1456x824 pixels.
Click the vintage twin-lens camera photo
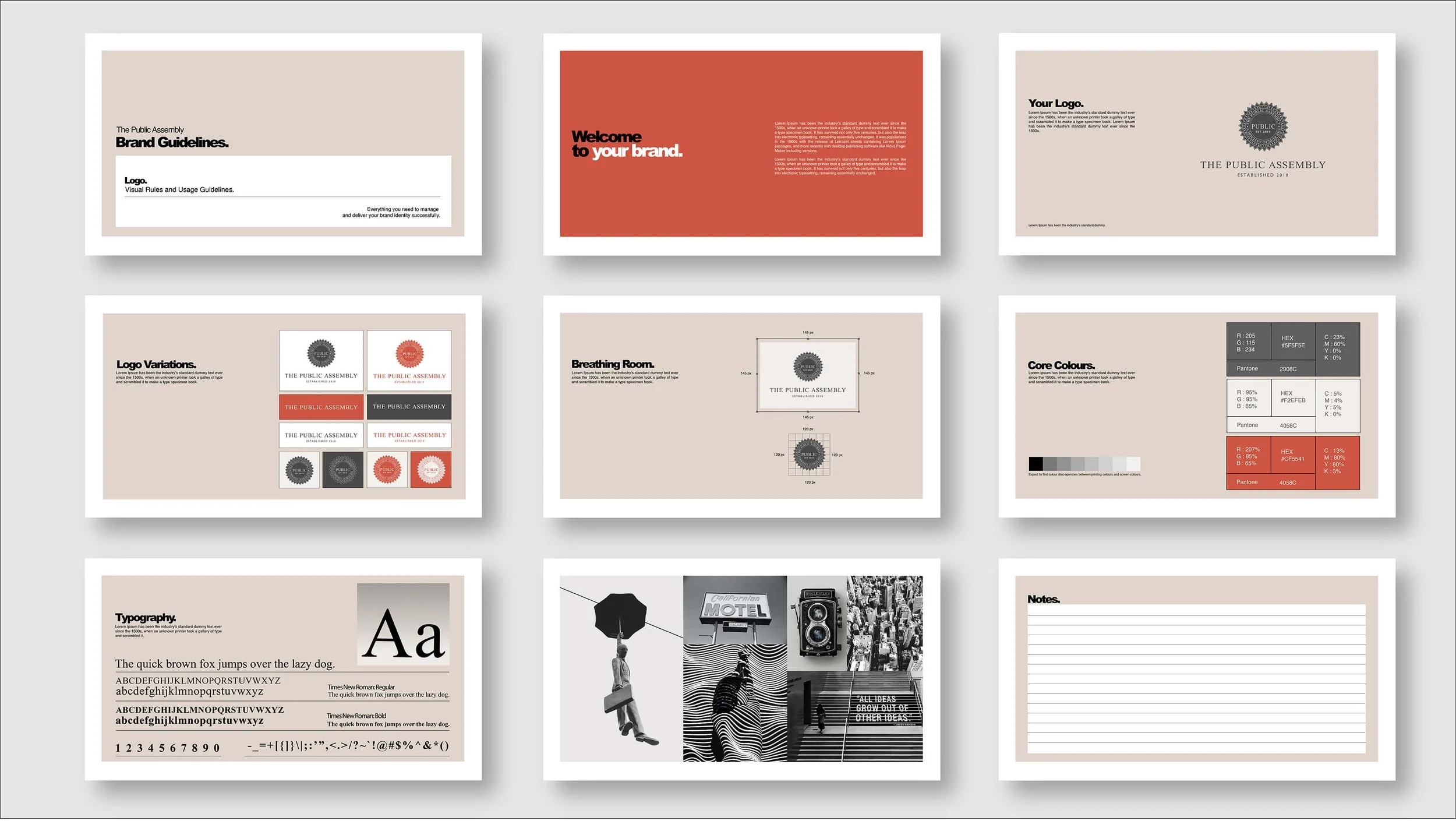[816, 624]
